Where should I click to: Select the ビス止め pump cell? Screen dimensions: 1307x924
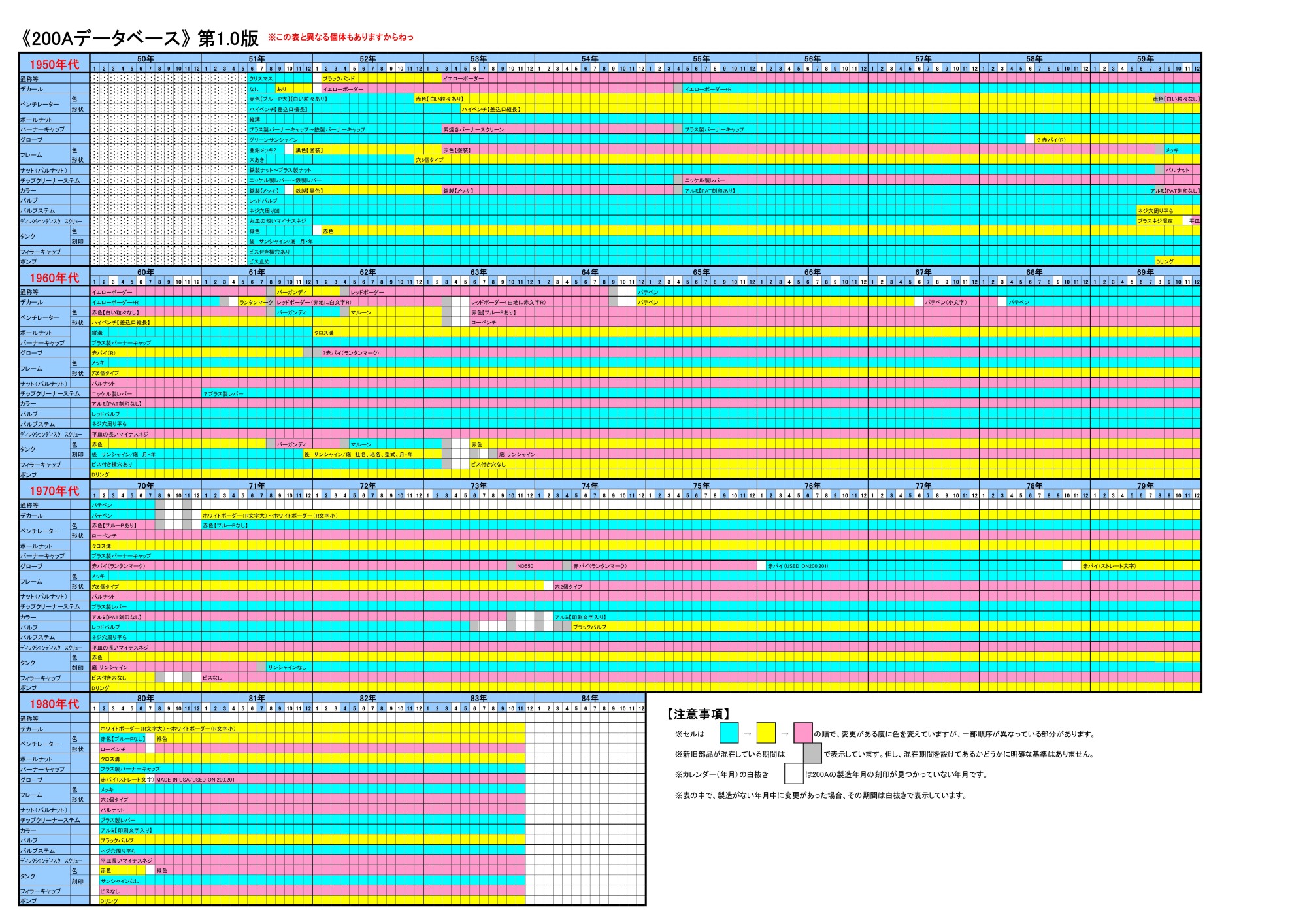(259, 261)
